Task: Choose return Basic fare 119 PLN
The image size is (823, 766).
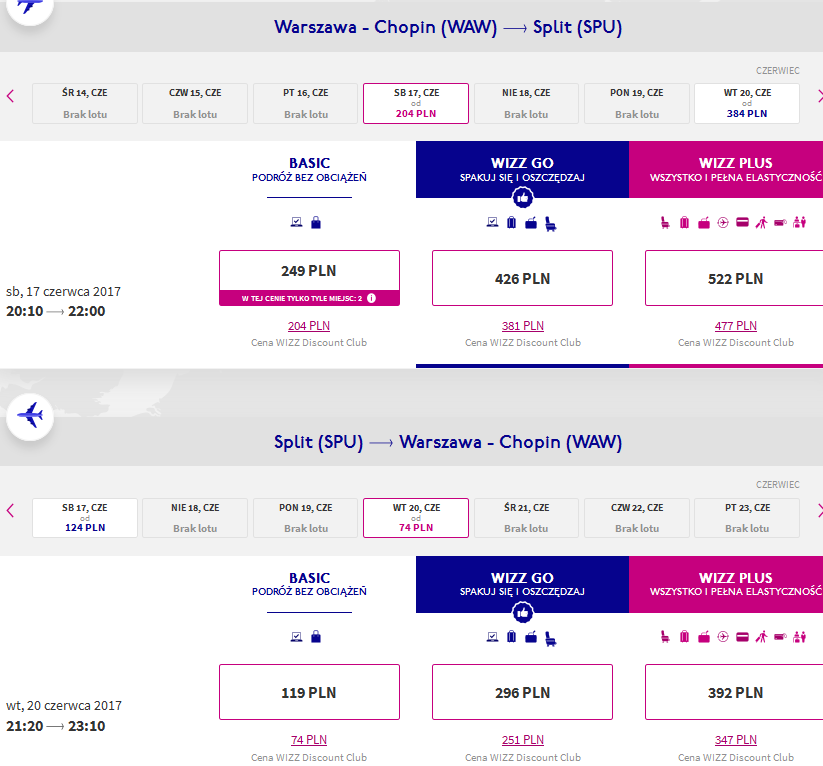Action: 309,692
